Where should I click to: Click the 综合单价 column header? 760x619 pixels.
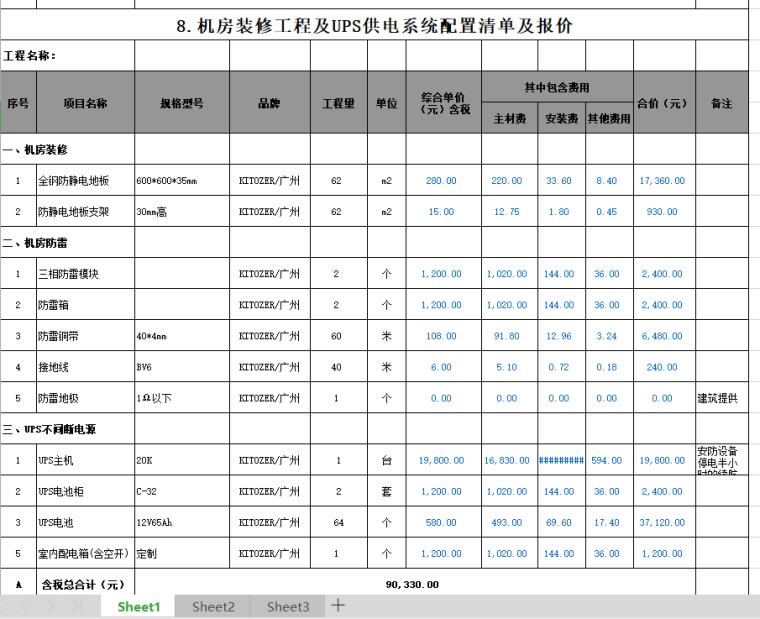pyautogui.click(x=440, y=103)
